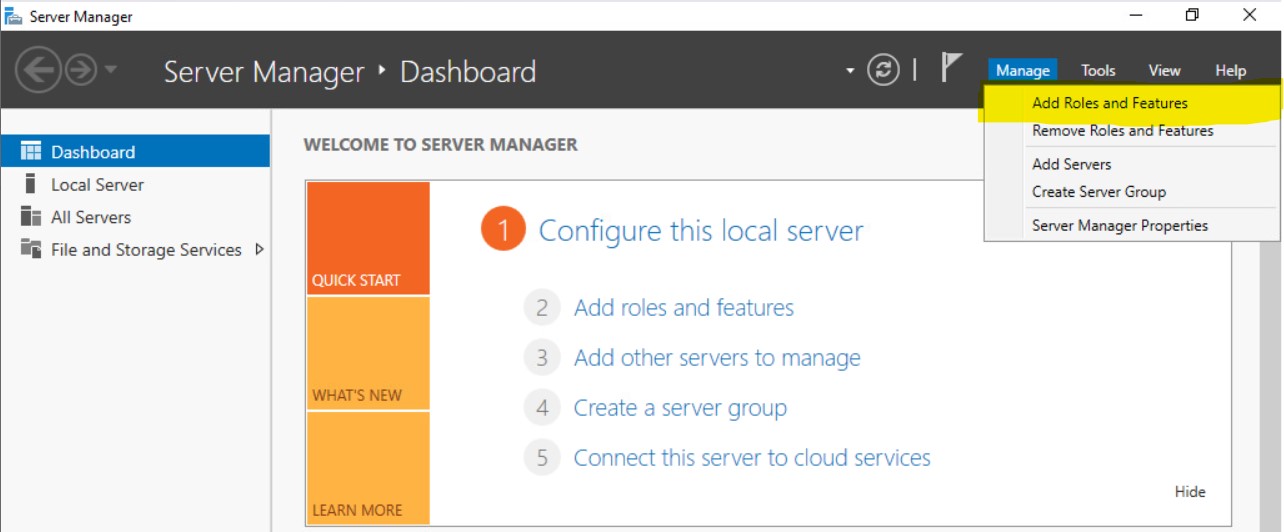Click the forward navigation arrow icon

coord(81,70)
